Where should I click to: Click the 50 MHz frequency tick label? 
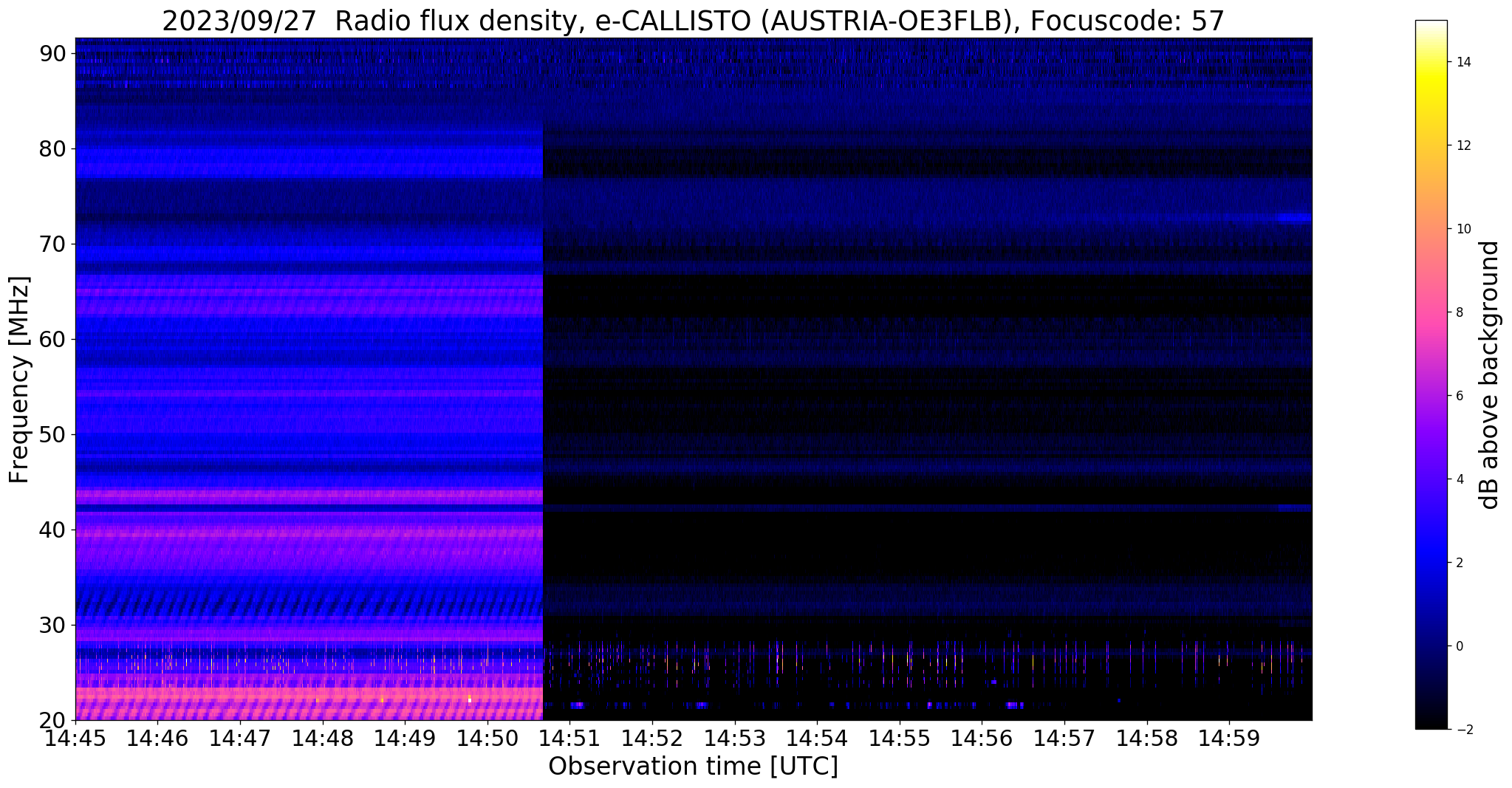click(52, 434)
